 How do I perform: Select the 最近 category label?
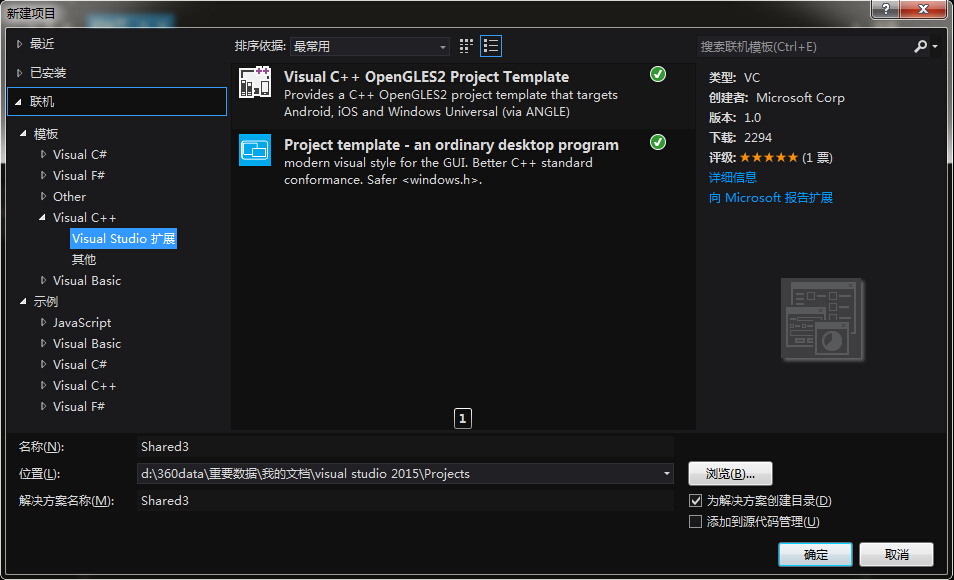tap(42, 44)
